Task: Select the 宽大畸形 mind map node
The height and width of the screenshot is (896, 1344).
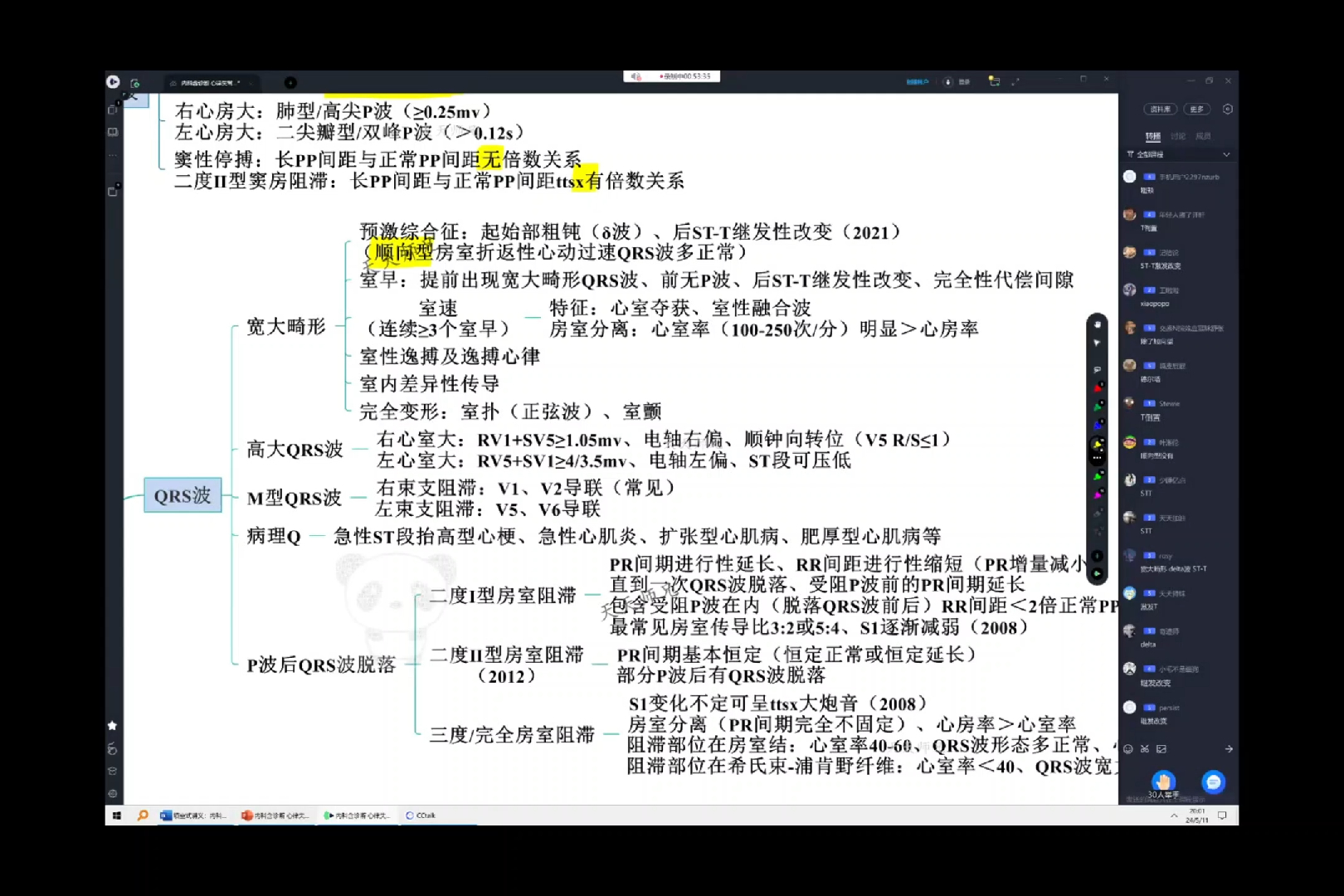Action: click(286, 327)
